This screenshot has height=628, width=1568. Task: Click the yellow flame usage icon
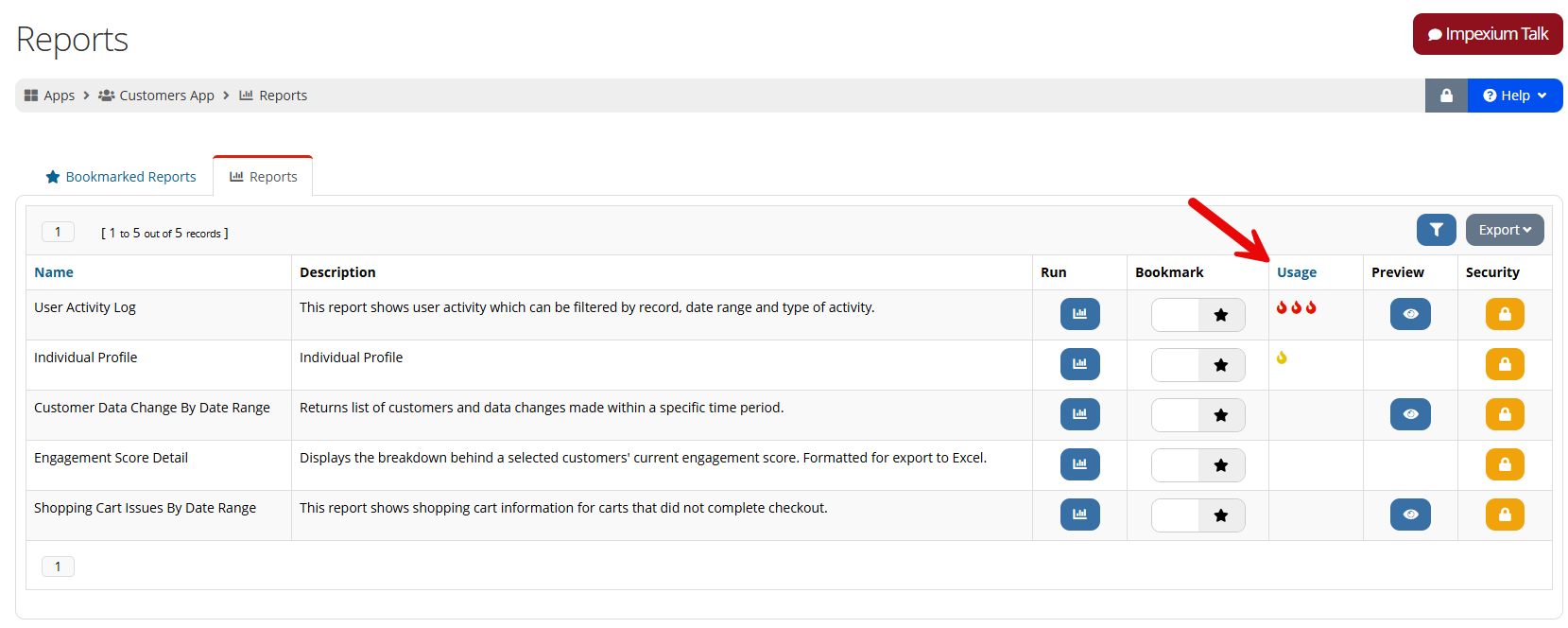click(x=1282, y=358)
